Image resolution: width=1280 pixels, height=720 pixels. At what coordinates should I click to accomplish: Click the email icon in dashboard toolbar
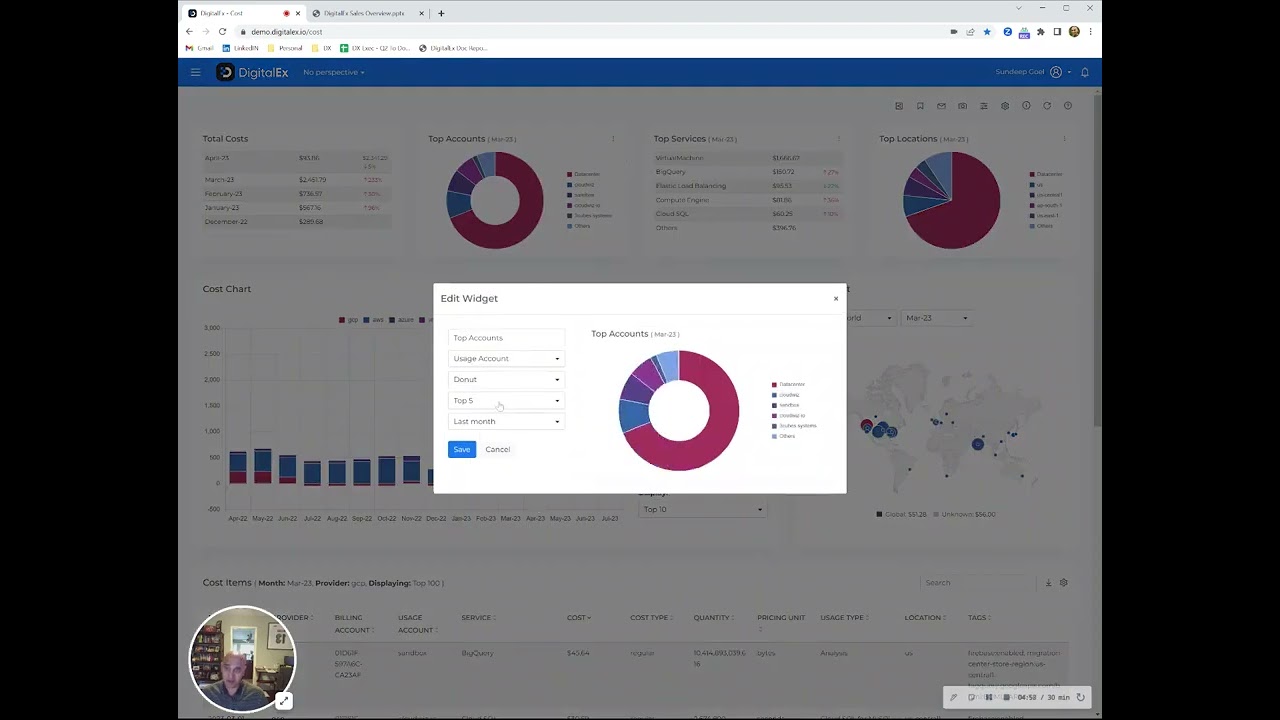tap(941, 106)
